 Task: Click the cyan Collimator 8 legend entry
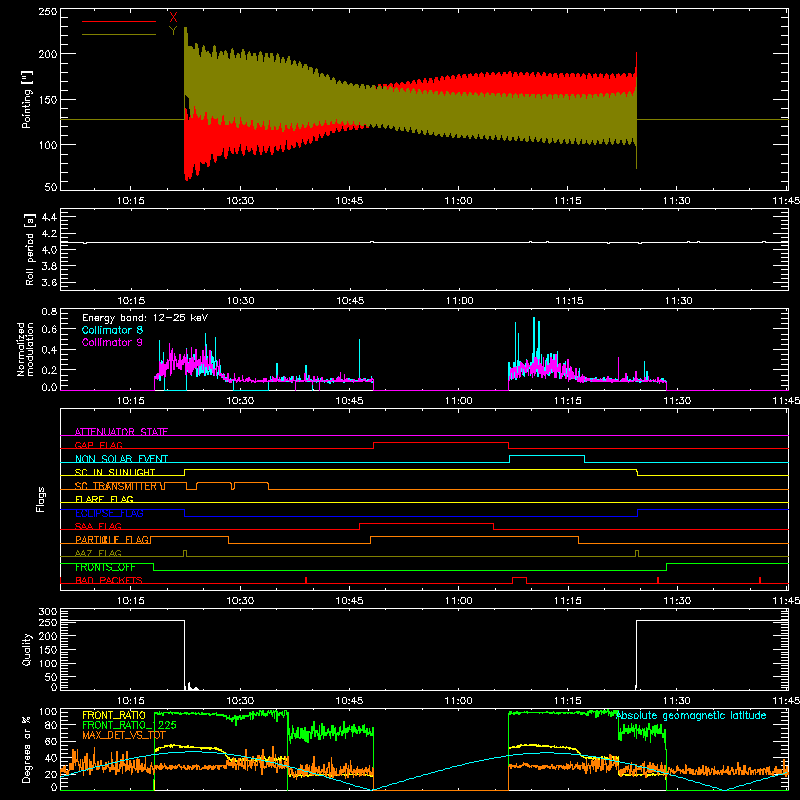tap(112, 330)
